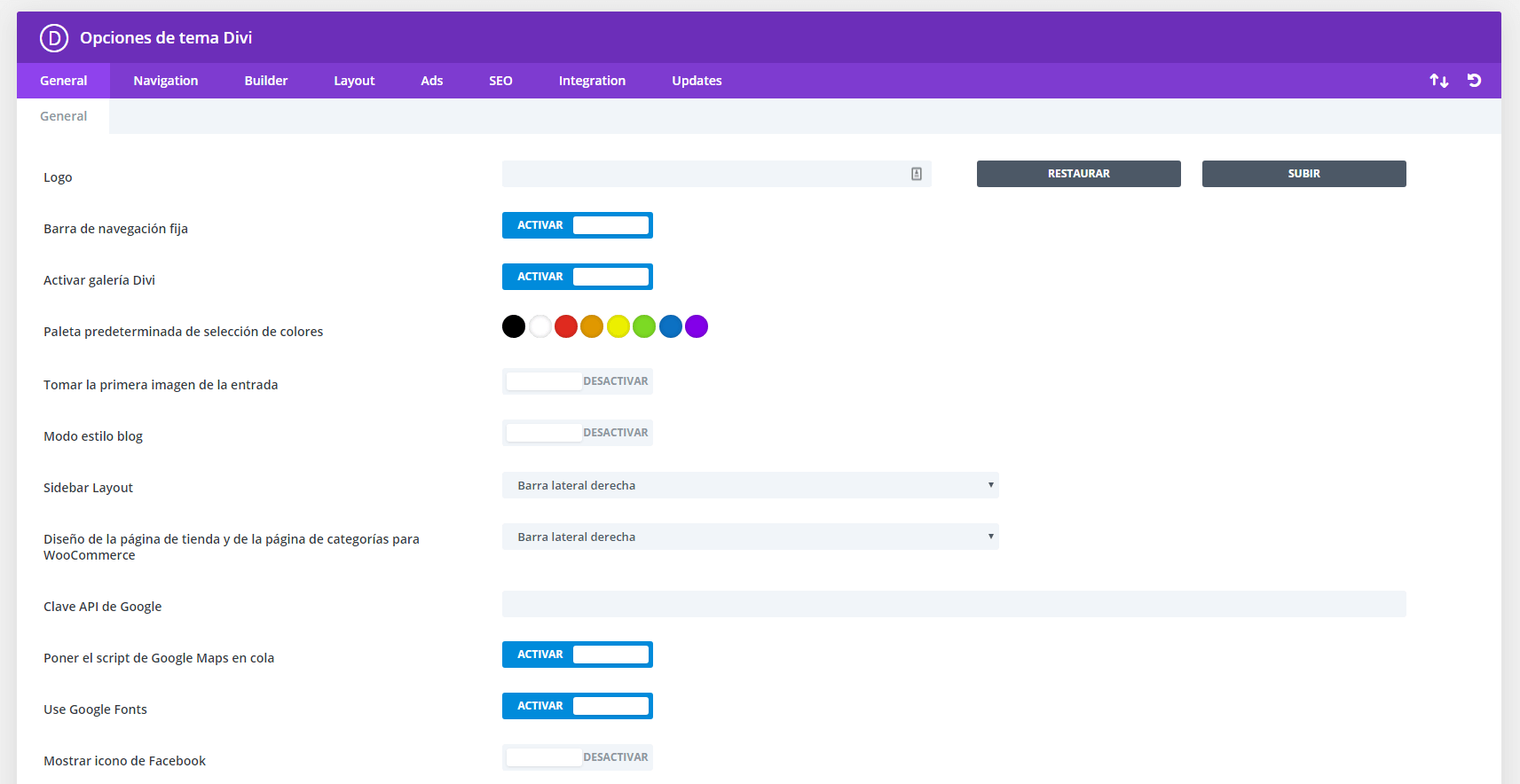Enable Mostrar icono de Facebook switch

pos(578,757)
